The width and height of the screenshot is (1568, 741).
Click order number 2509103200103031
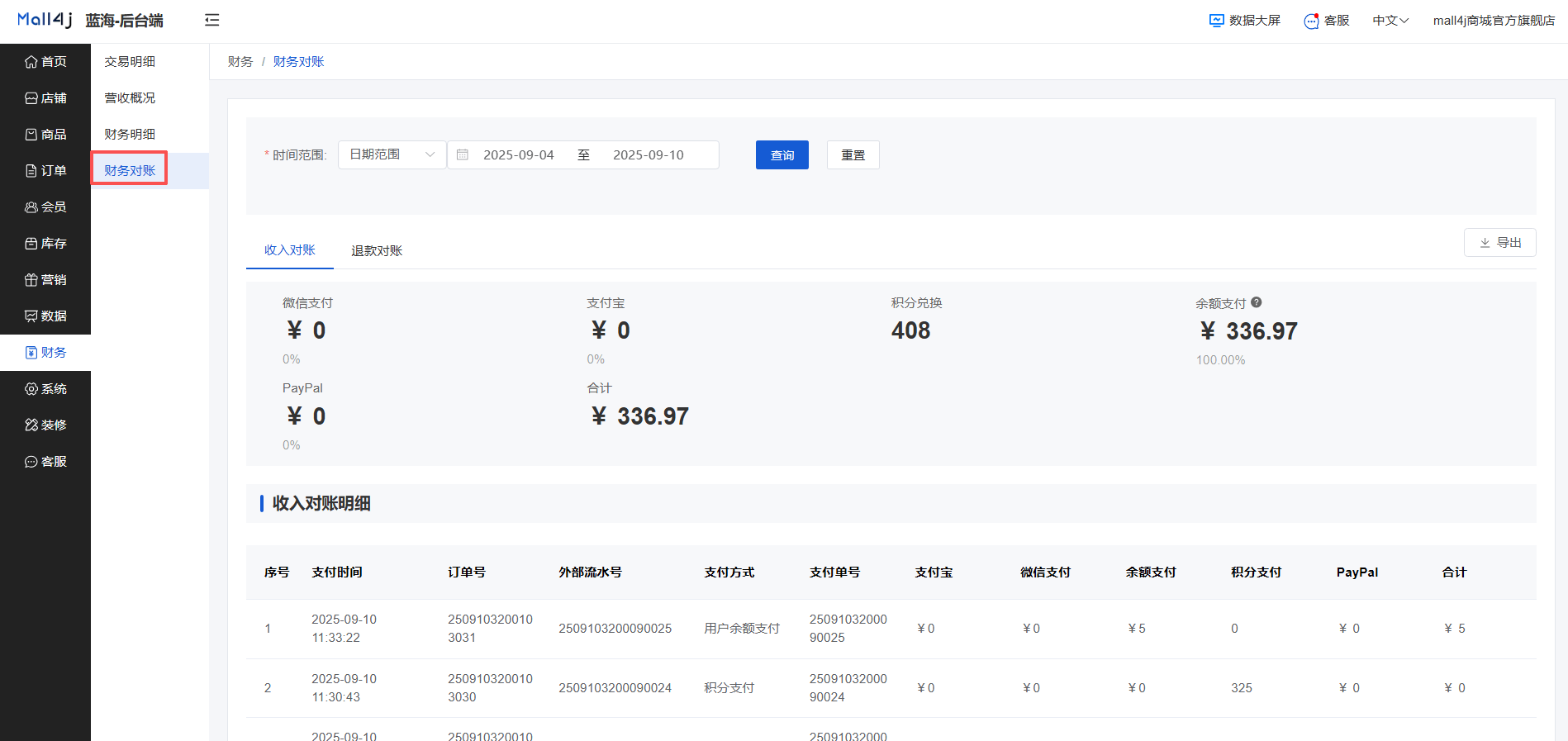click(x=490, y=629)
